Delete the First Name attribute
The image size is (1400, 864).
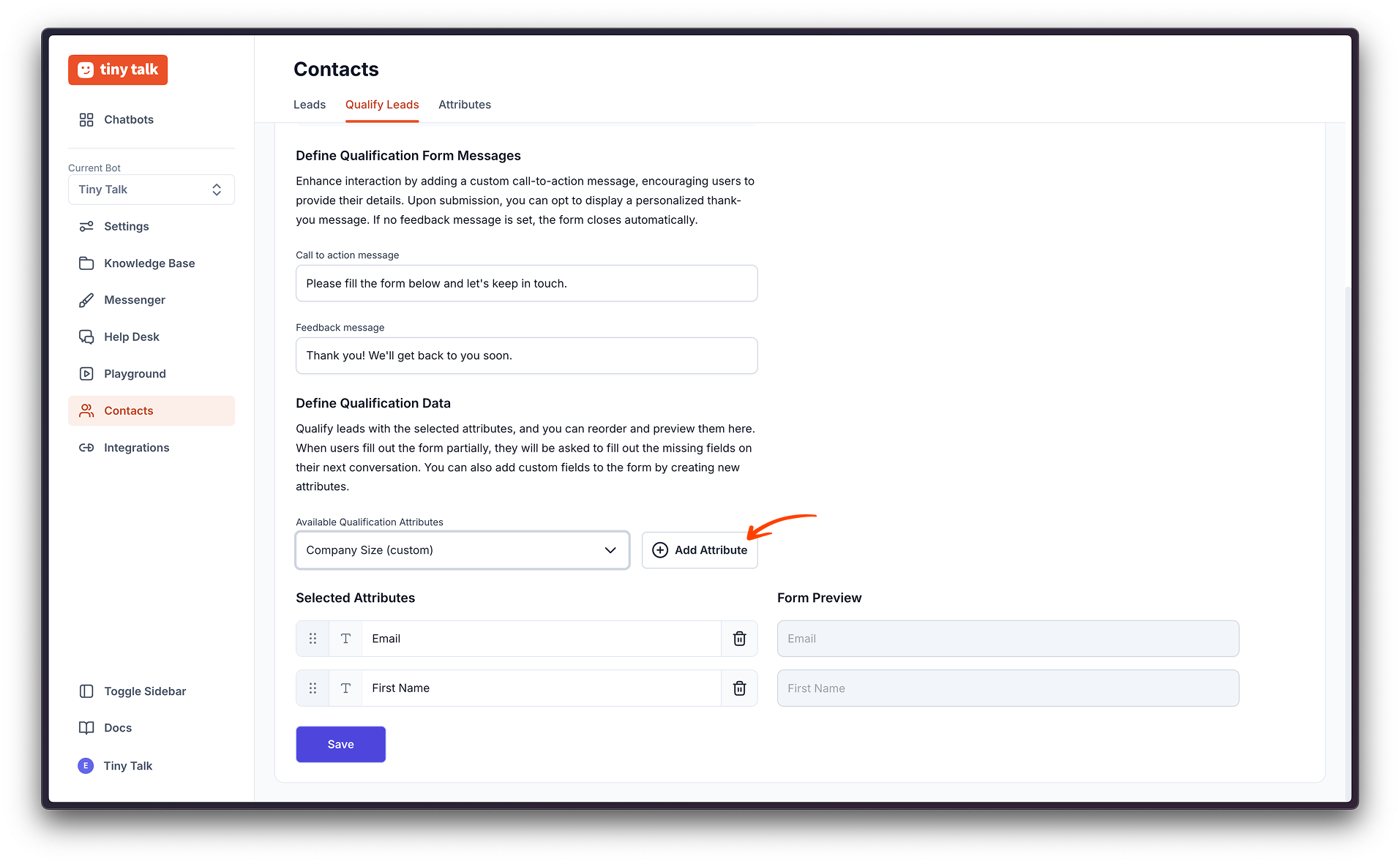[739, 688]
